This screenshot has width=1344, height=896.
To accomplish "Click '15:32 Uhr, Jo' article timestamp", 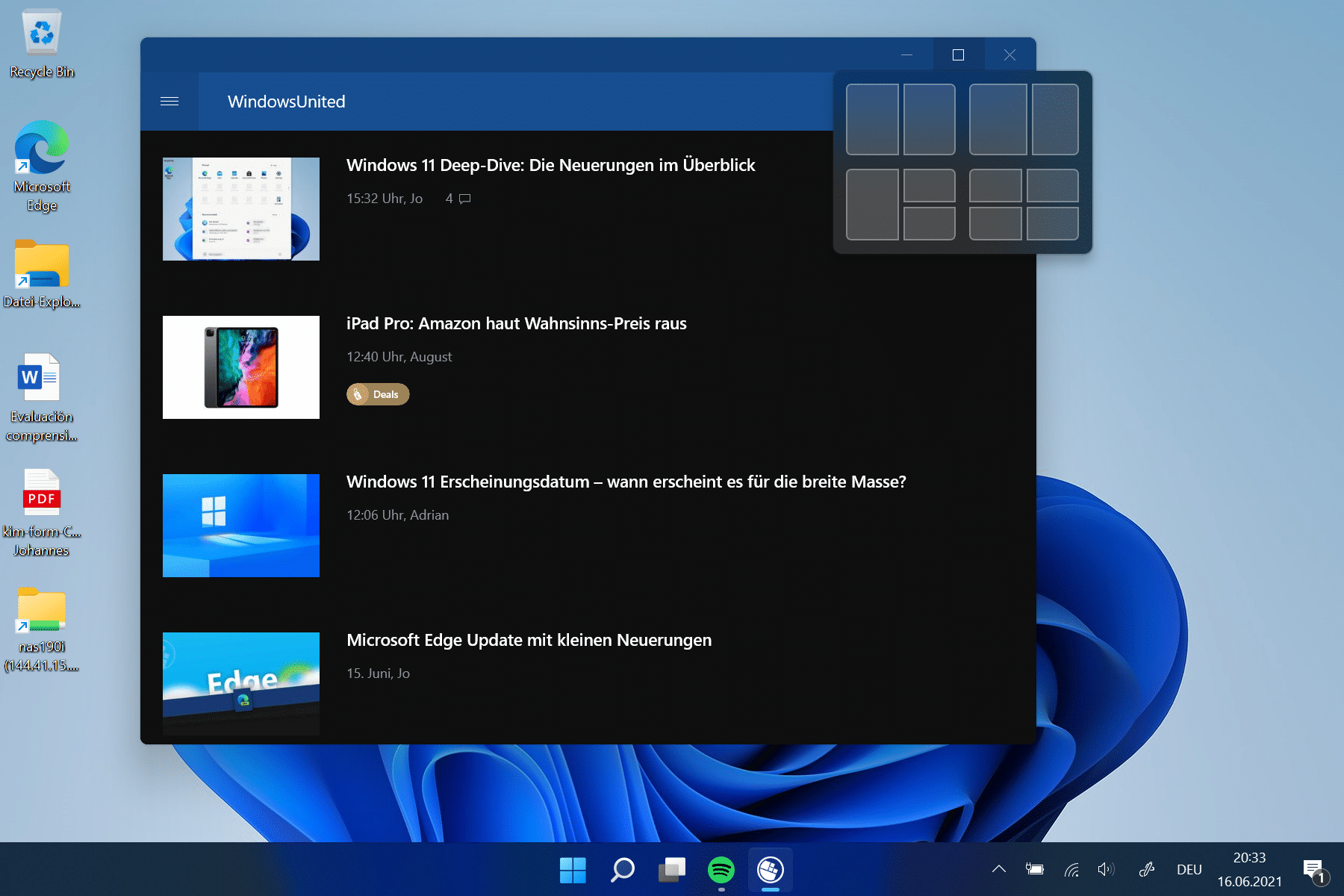I will click(385, 199).
